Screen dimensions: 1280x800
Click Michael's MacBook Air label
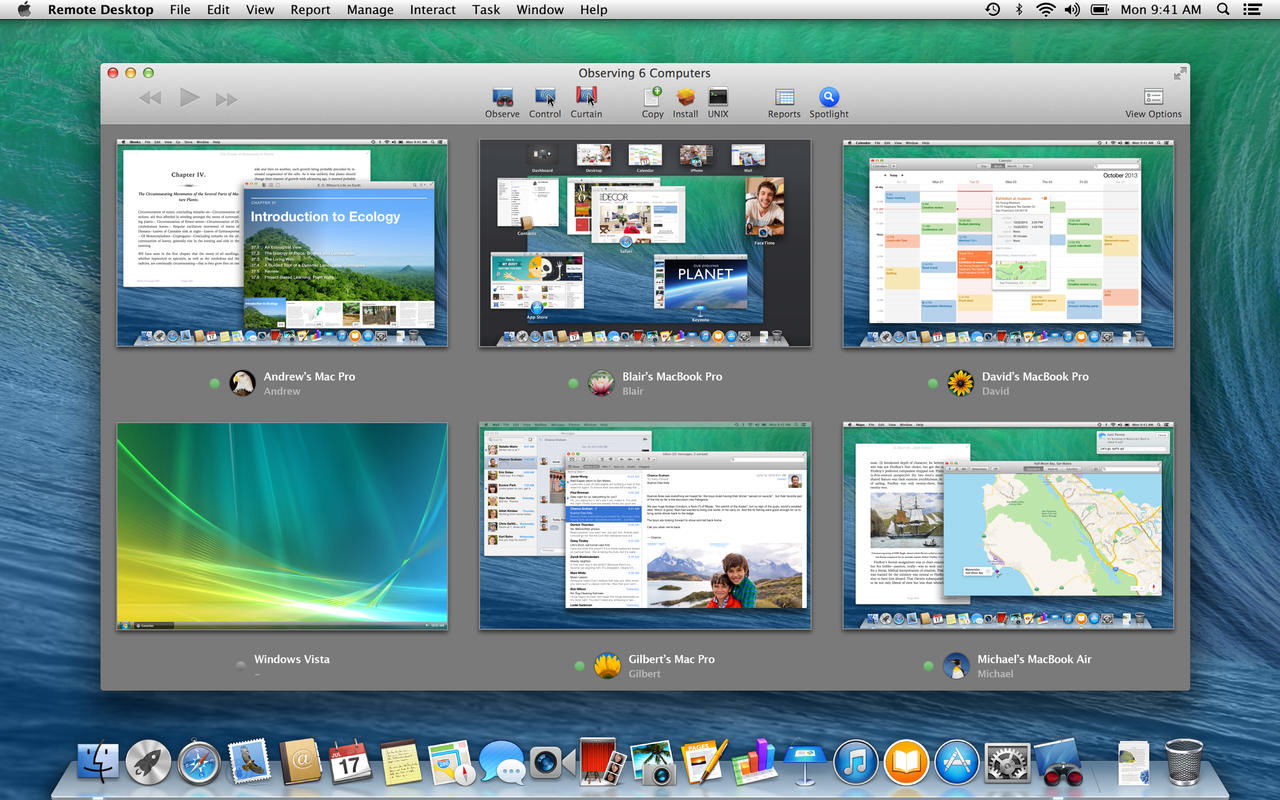[x=1034, y=660]
